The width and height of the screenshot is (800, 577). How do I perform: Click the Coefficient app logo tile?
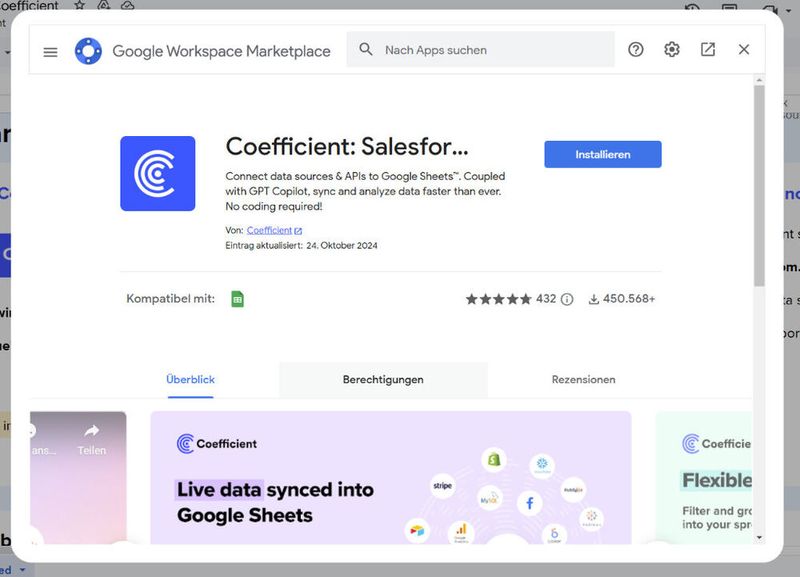click(x=158, y=173)
